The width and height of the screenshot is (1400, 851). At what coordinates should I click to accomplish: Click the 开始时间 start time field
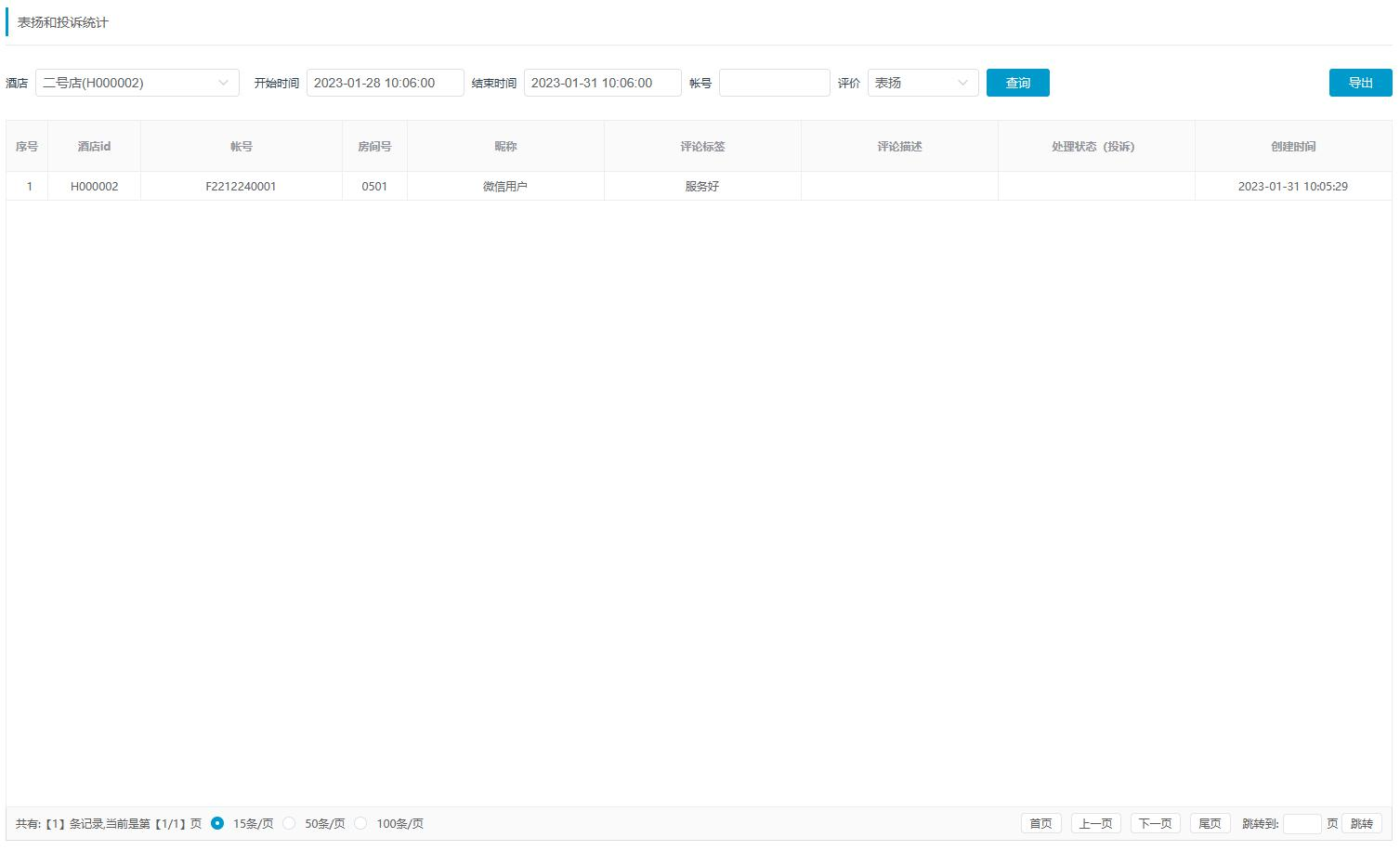pos(385,83)
